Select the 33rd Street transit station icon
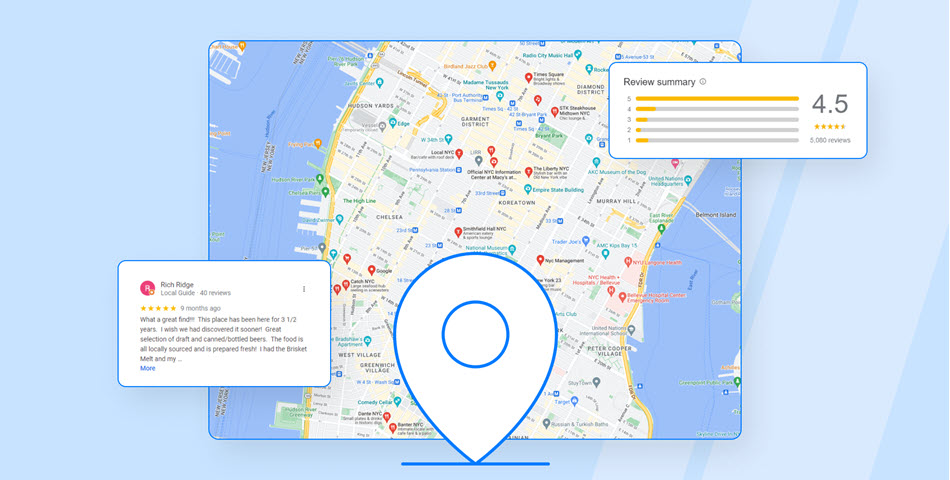This screenshot has height=480, width=950. (503, 193)
